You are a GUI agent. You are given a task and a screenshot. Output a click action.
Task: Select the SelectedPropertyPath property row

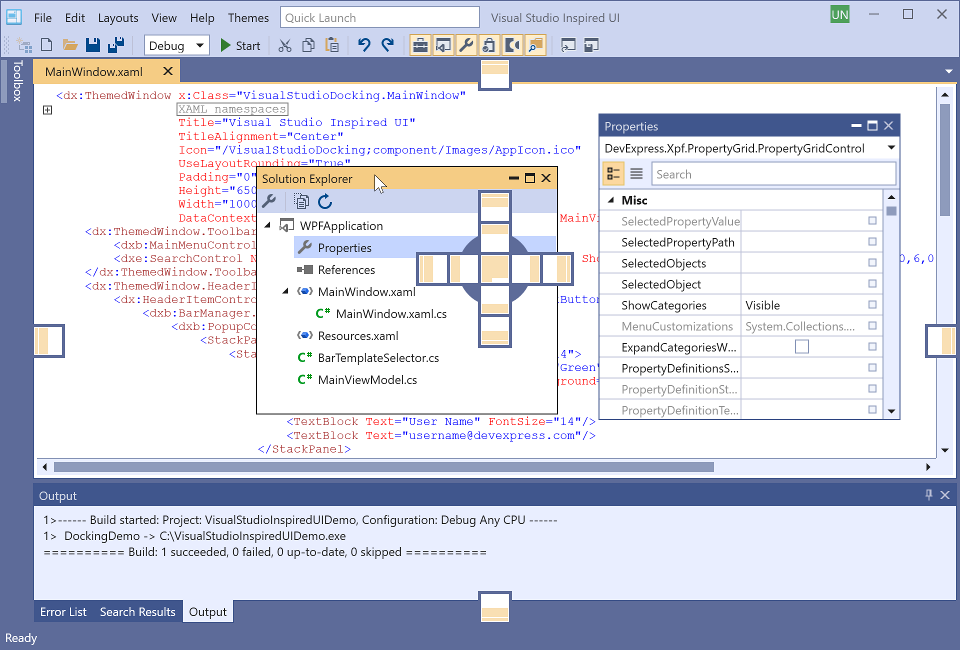741,242
